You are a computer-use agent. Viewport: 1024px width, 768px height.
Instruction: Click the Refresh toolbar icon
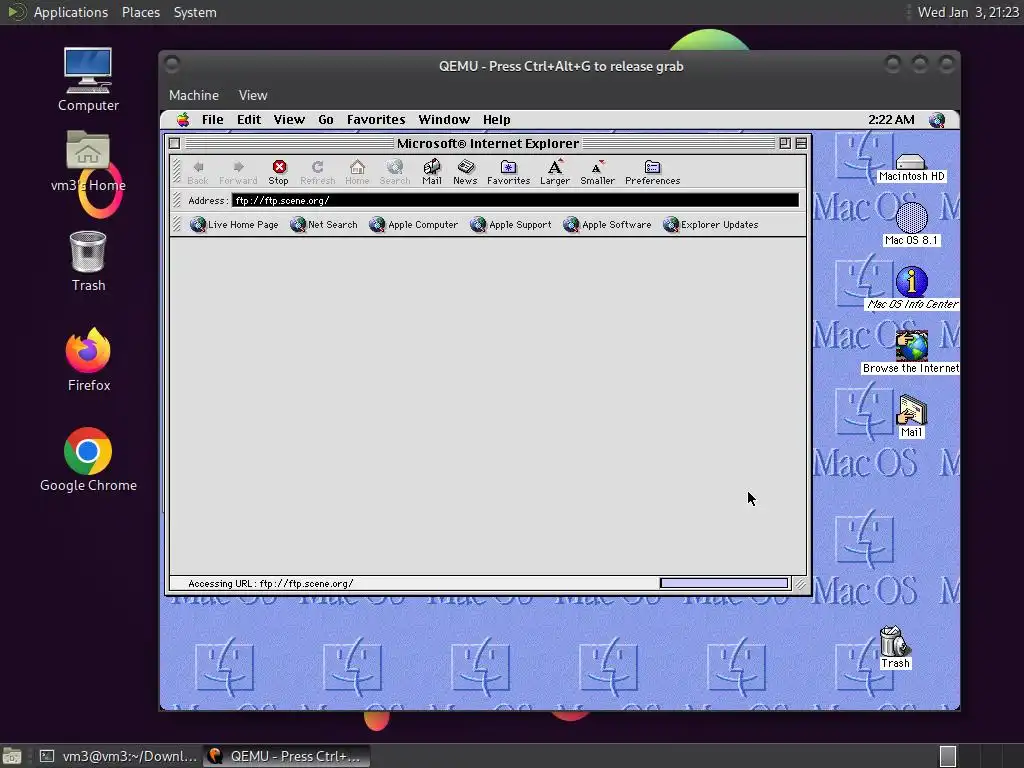(317, 172)
